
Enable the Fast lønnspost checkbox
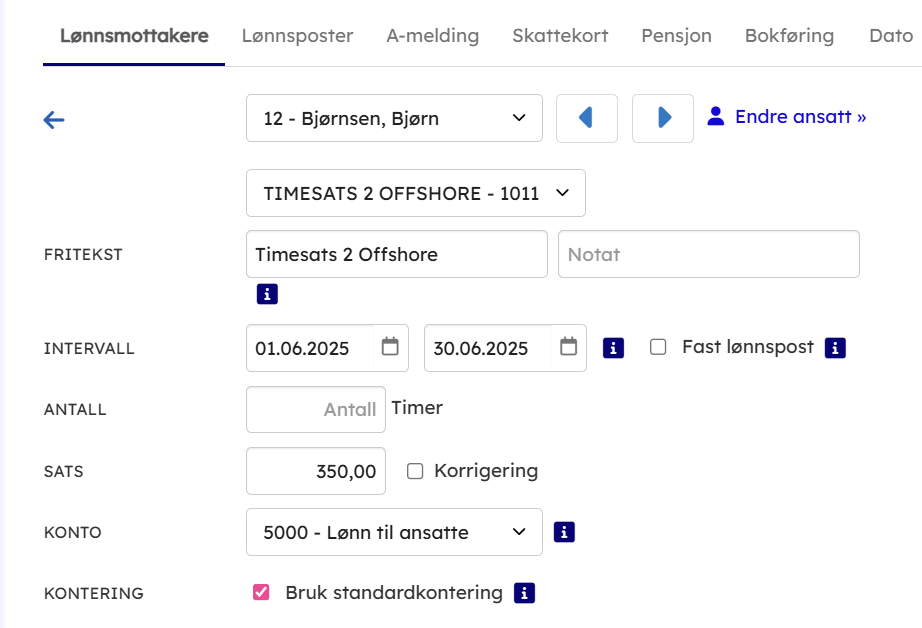click(658, 347)
